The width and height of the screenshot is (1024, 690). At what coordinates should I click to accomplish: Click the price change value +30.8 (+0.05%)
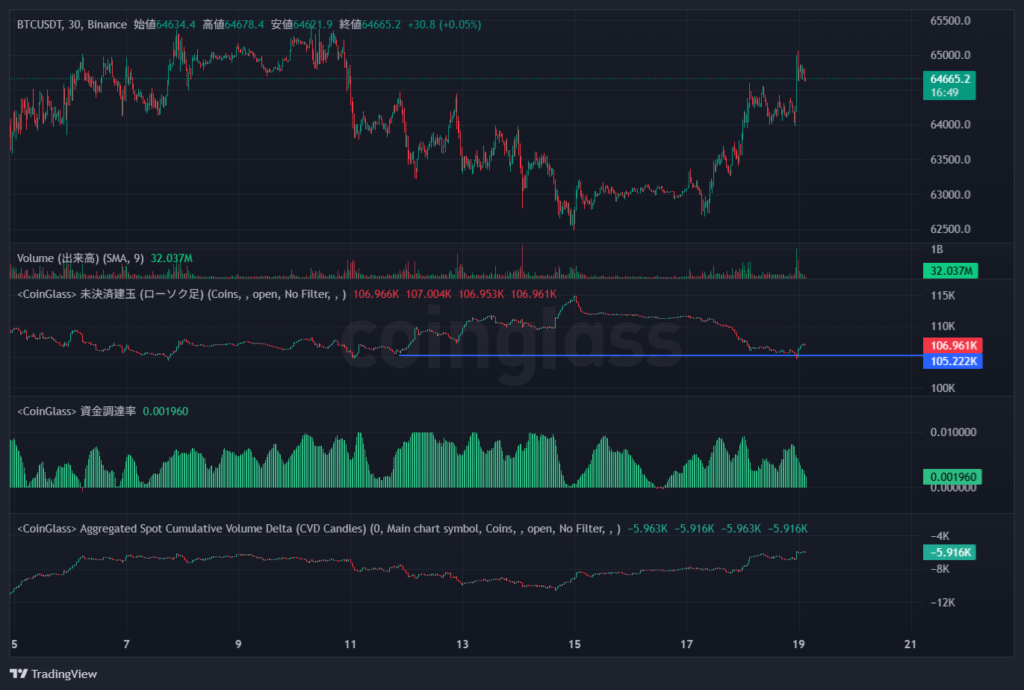[444, 25]
